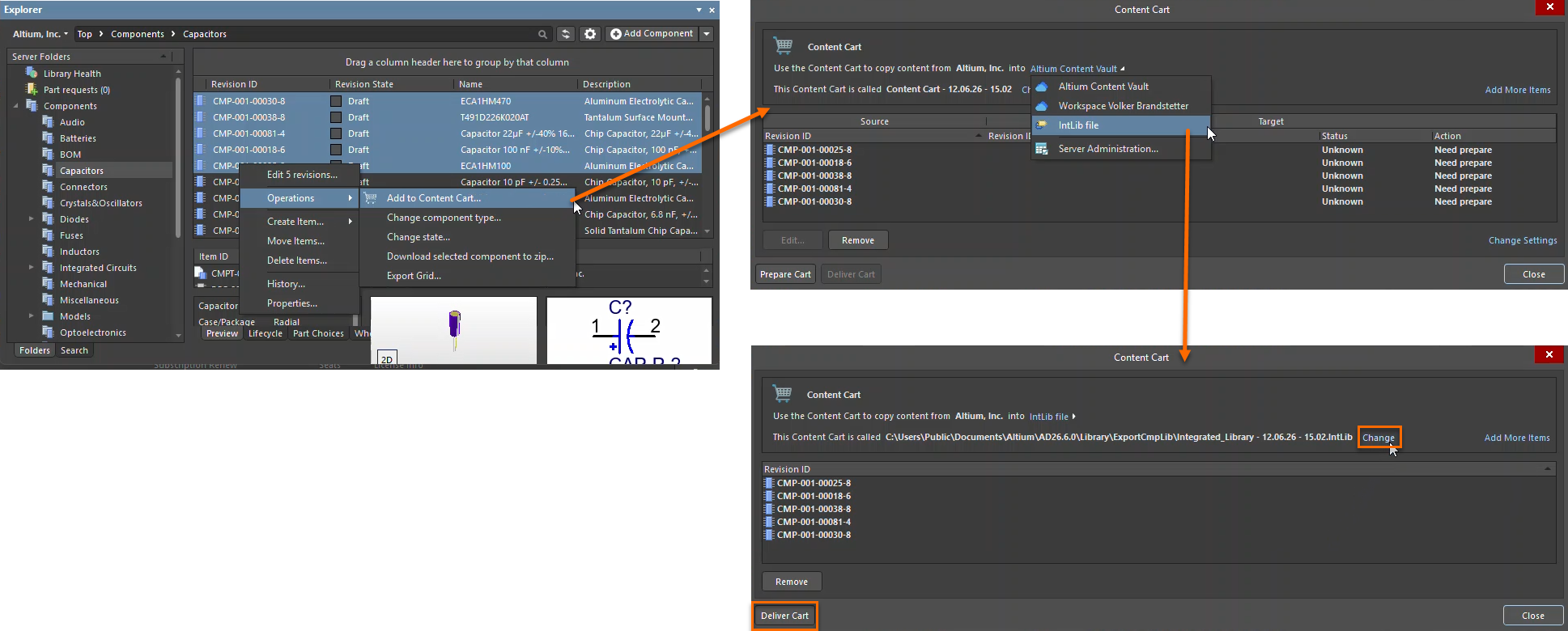Click the Library Health folder icon

32,73
